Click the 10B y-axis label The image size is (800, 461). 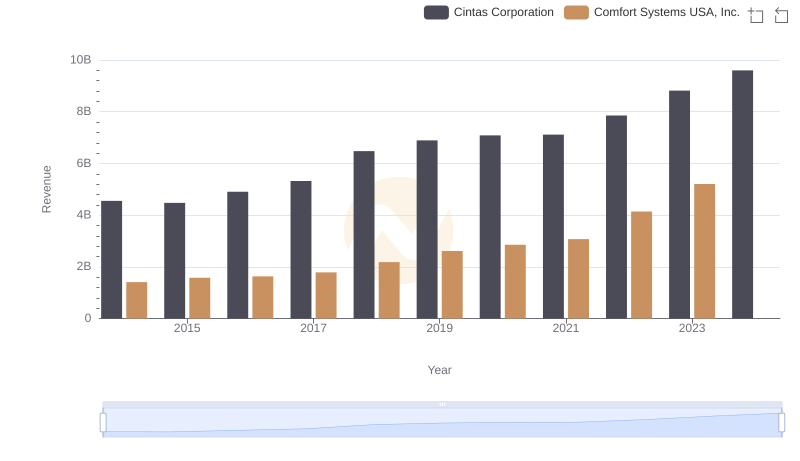tap(81, 60)
